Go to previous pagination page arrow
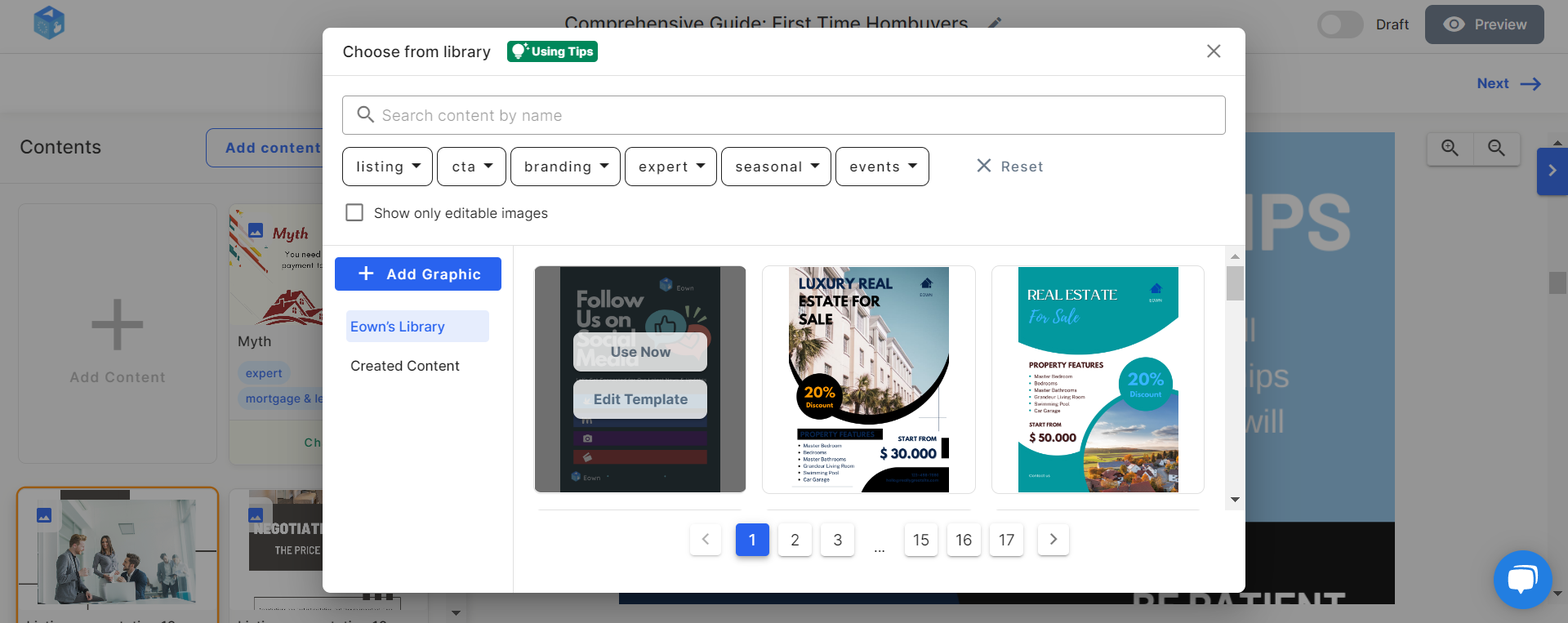Viewport: 1568px width, 623px height. (x=706, y=539)
